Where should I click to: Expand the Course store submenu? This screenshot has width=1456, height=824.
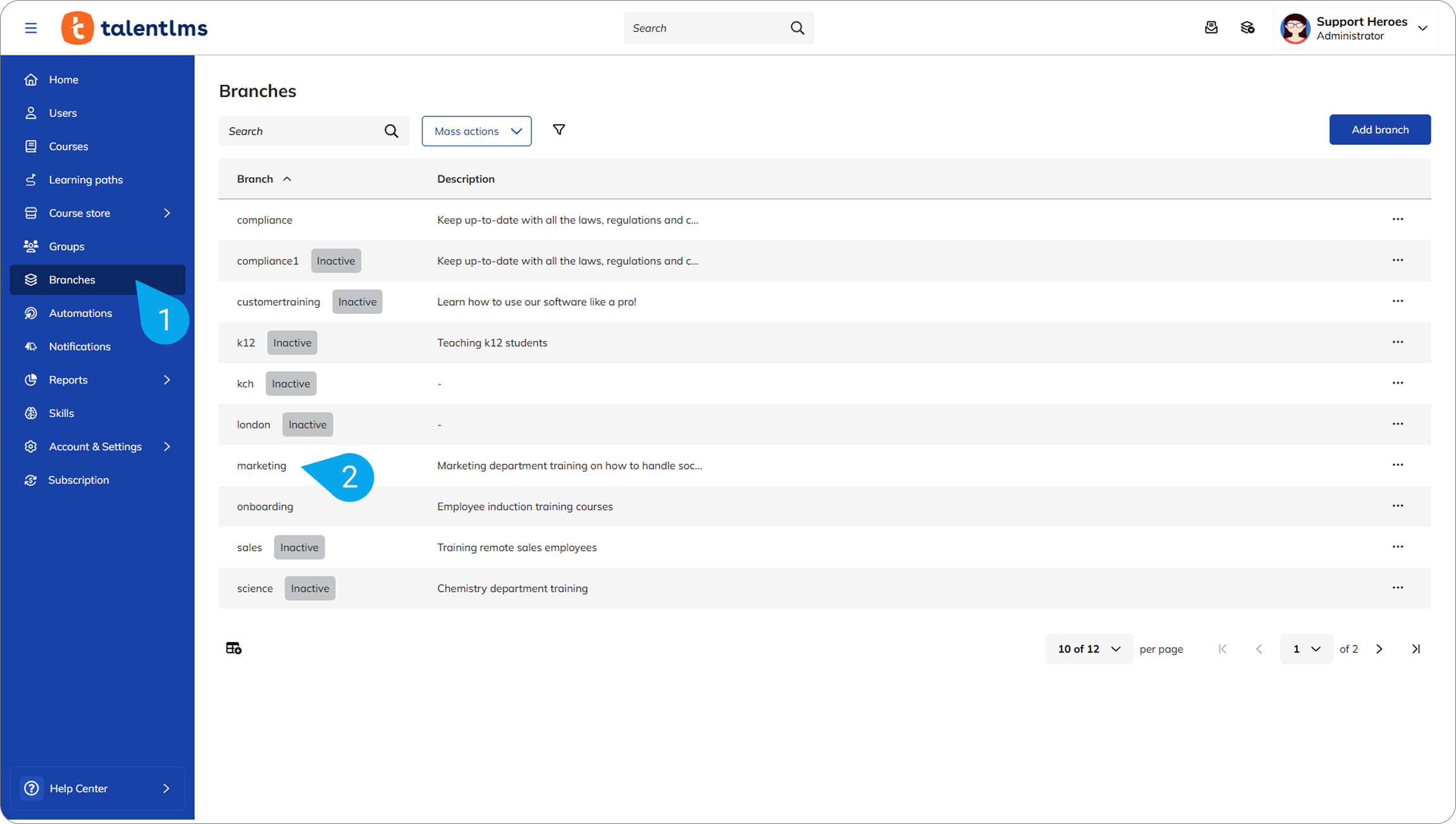tap(166, 213)
